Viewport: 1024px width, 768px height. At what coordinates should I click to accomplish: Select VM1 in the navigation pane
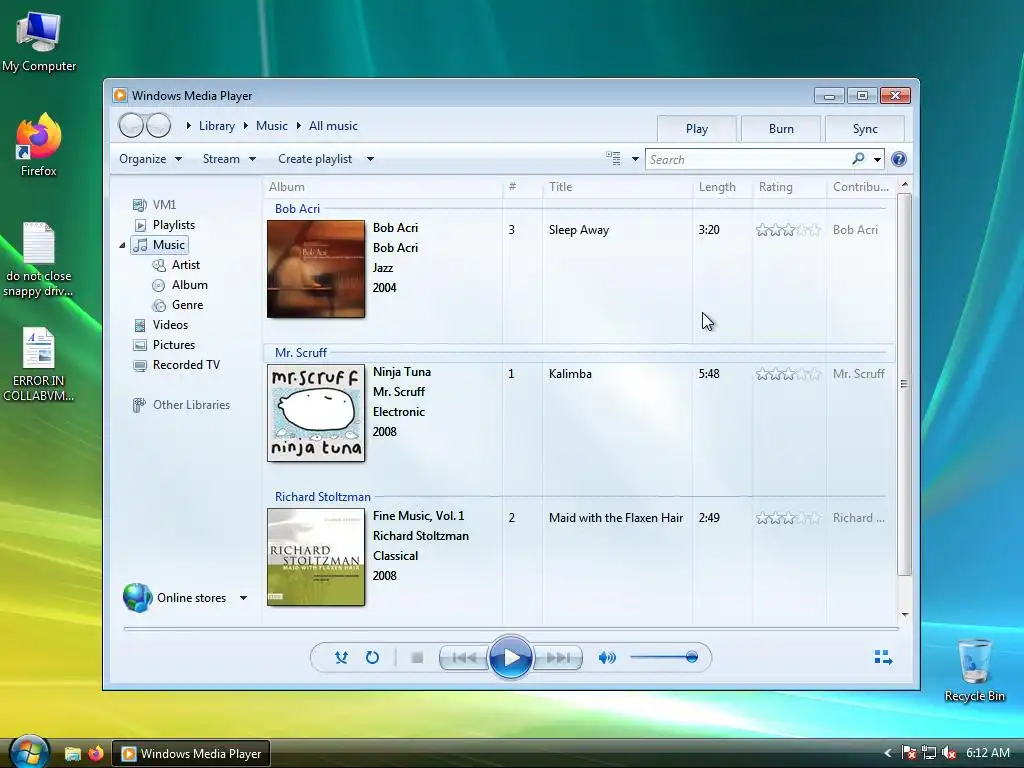coord(155,204)
